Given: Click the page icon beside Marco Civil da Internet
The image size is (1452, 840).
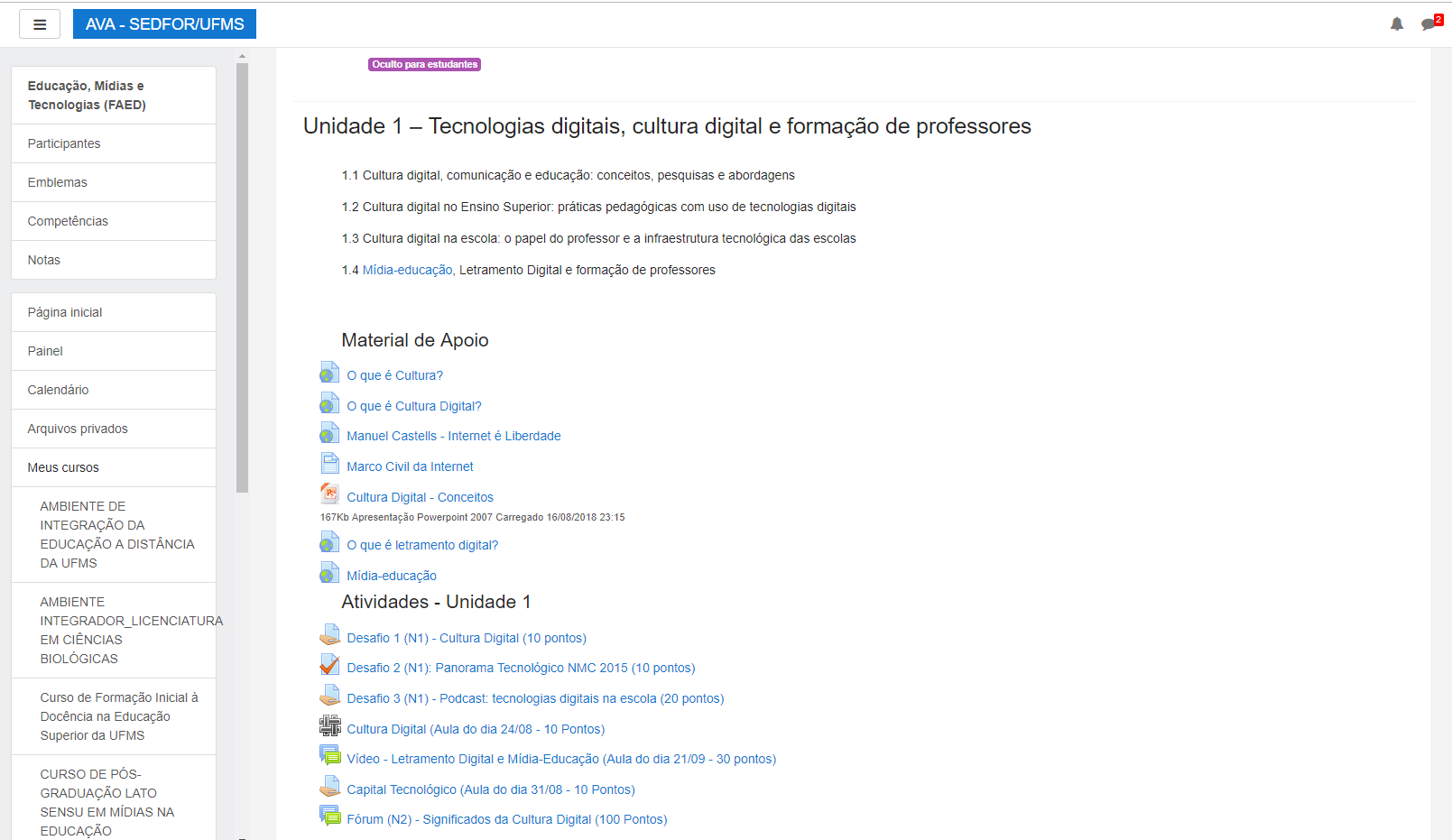Looking at the screenshot, I should (329, 464).
